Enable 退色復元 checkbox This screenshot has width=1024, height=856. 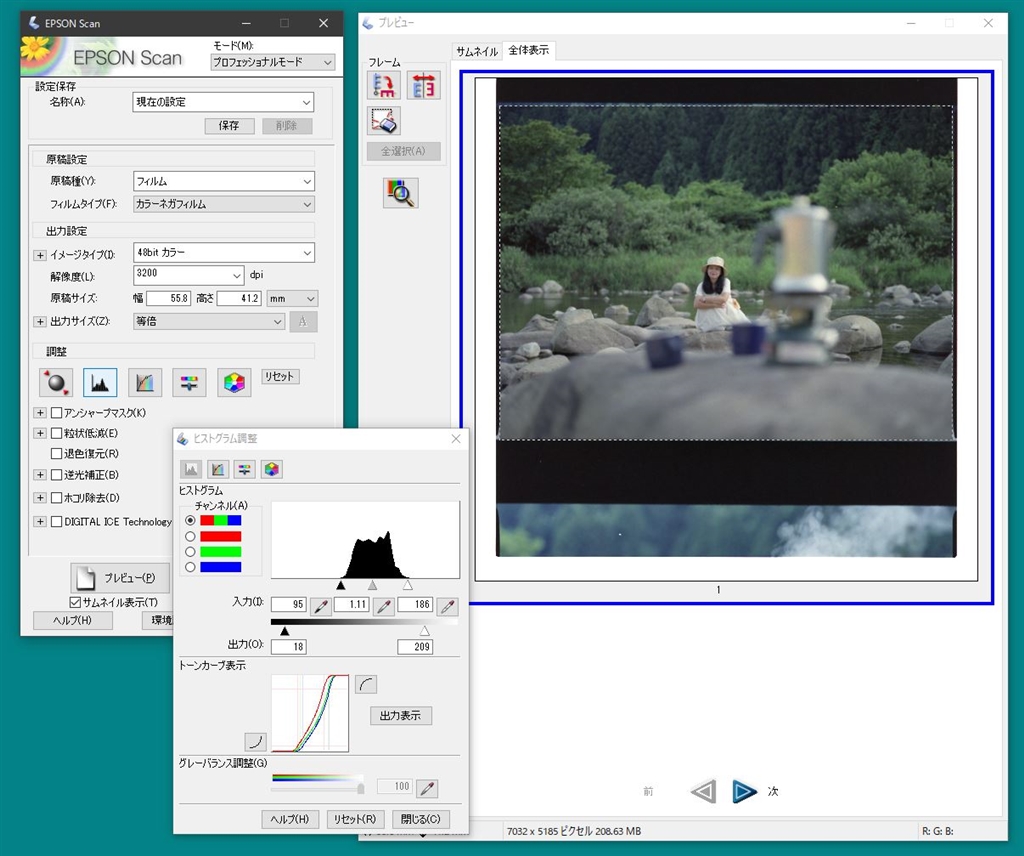click(57, 453)
